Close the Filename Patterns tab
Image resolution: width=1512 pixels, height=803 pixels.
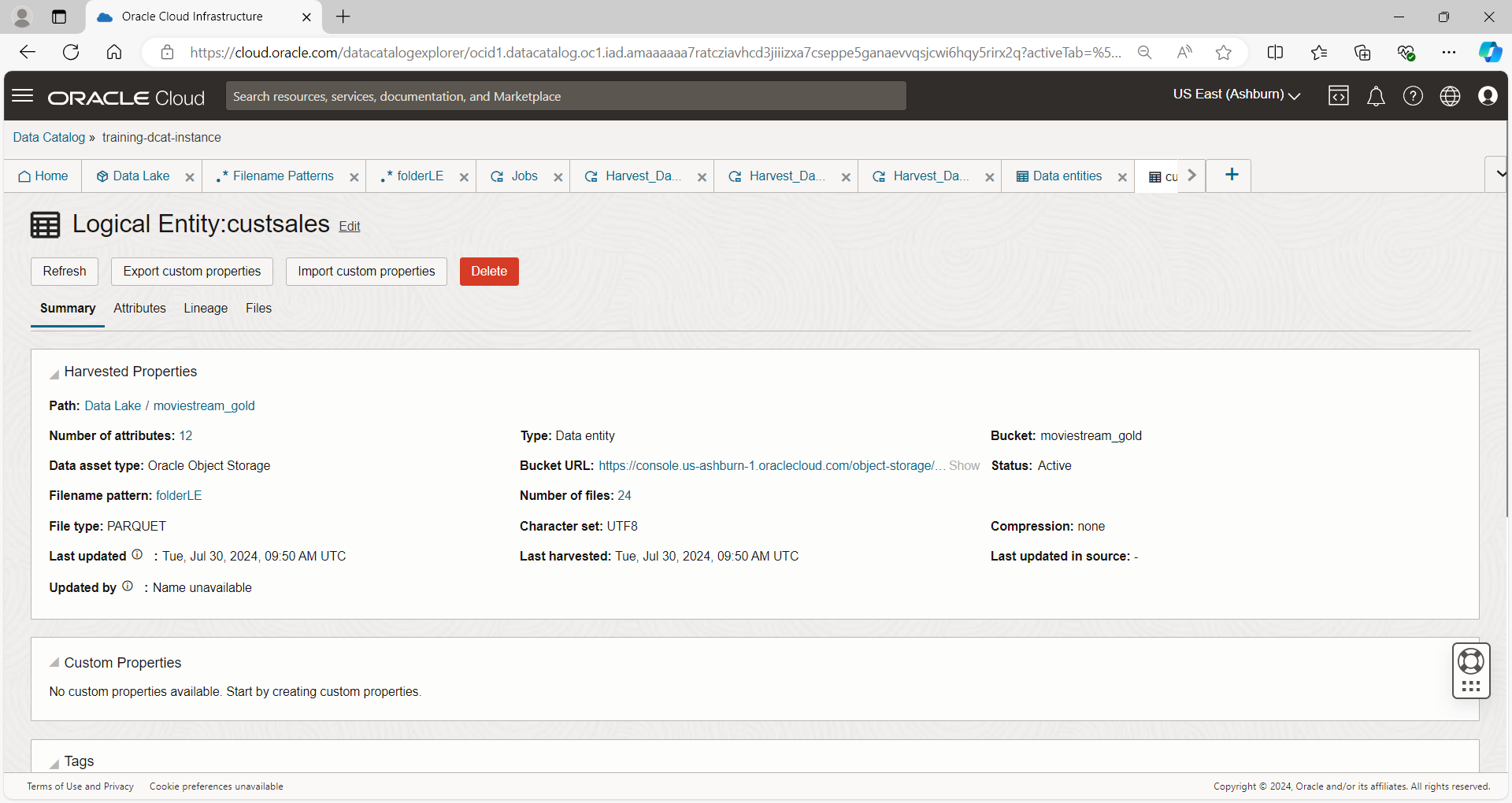click(x=354, y=177)
